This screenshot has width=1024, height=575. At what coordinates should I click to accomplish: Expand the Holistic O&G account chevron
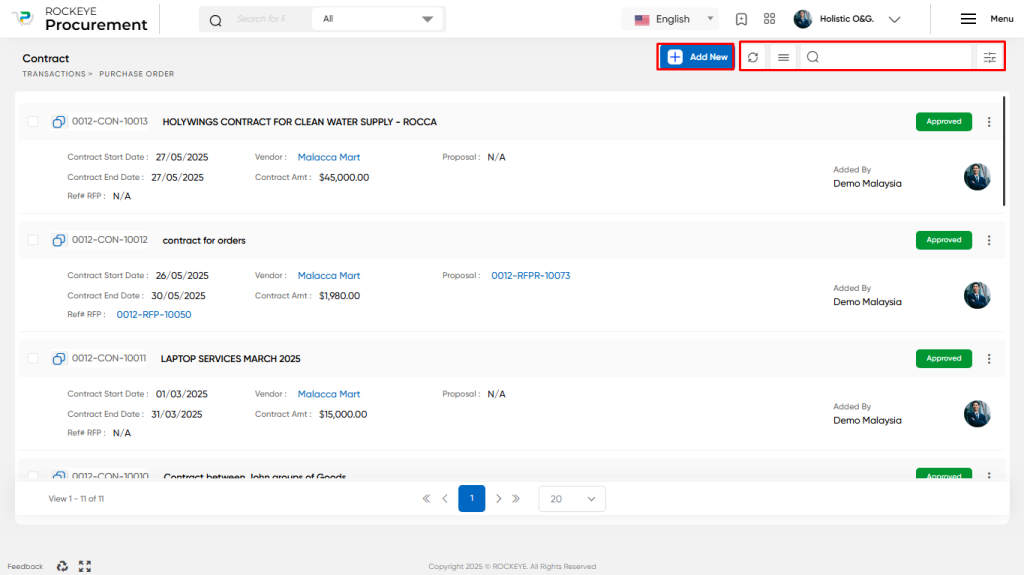click(895, 20)
